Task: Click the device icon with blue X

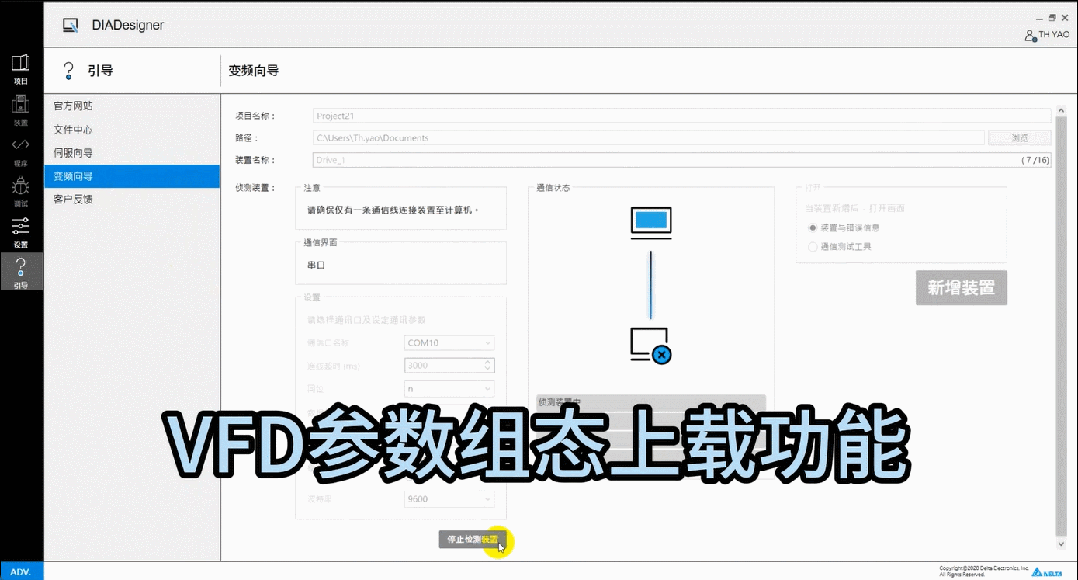Action: point(650,345)
